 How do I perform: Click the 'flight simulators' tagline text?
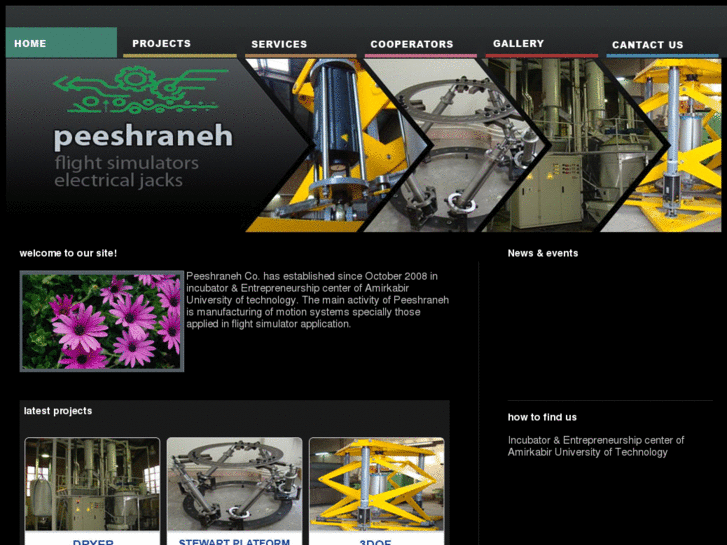point(127,163)
